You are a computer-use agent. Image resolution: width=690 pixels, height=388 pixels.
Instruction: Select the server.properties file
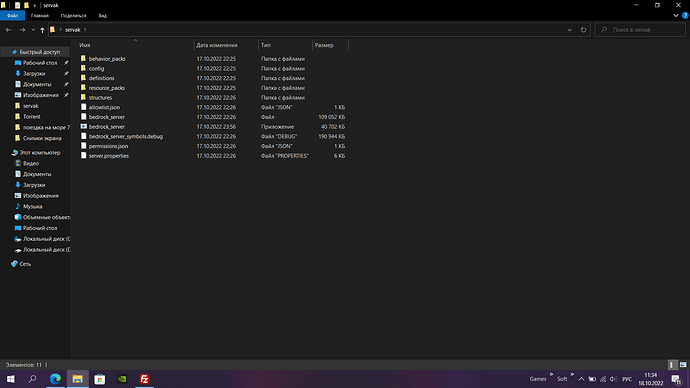point(109,156)
